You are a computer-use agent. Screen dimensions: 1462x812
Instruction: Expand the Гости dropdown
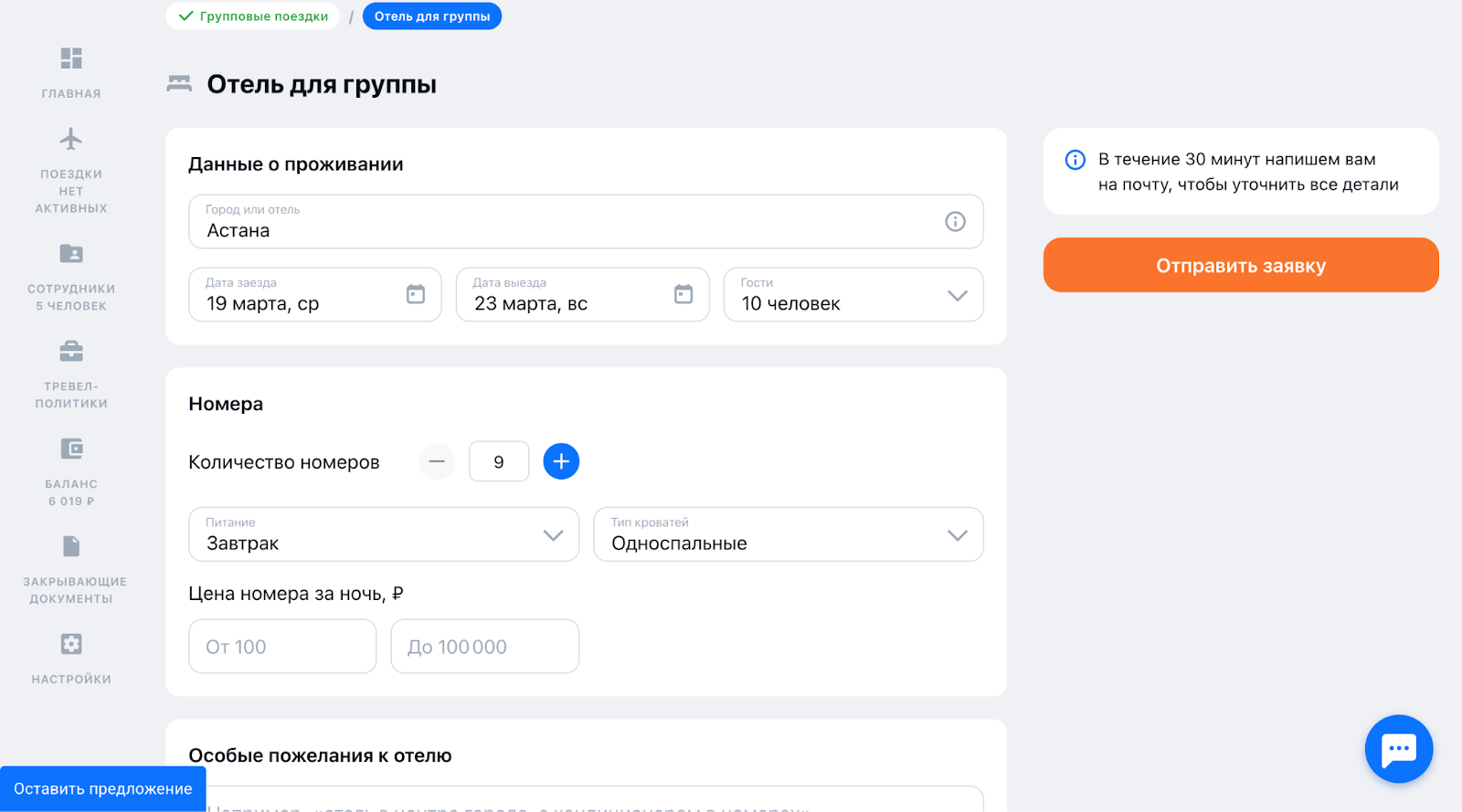coord(958,295)
